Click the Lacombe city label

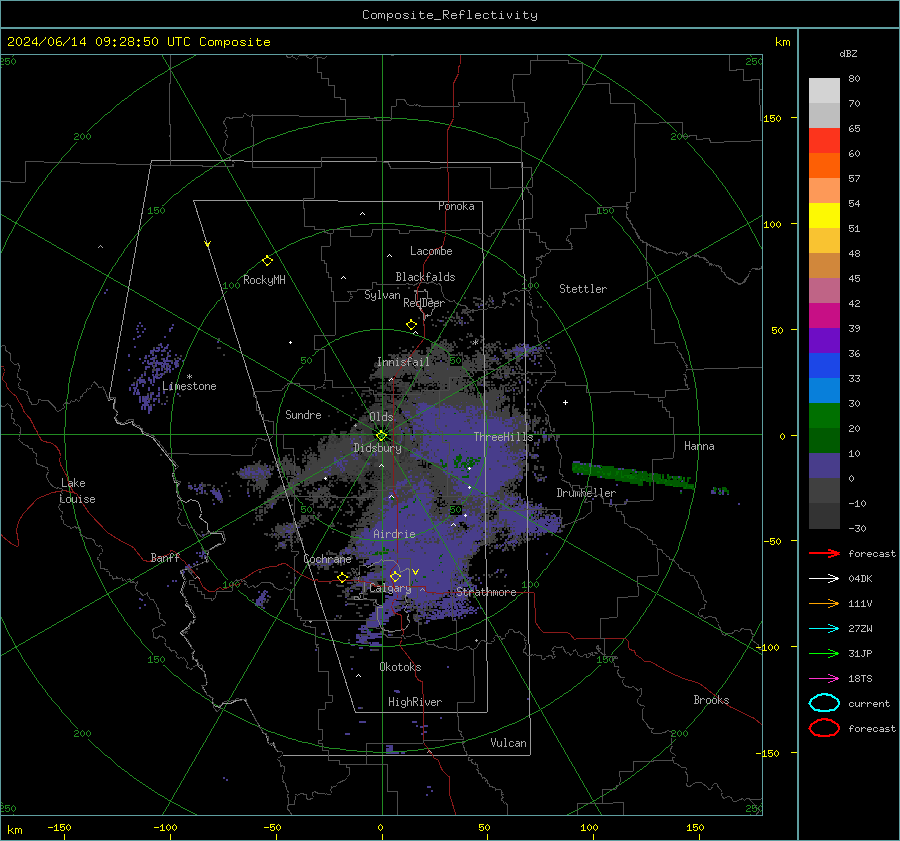tap(431, 251)
